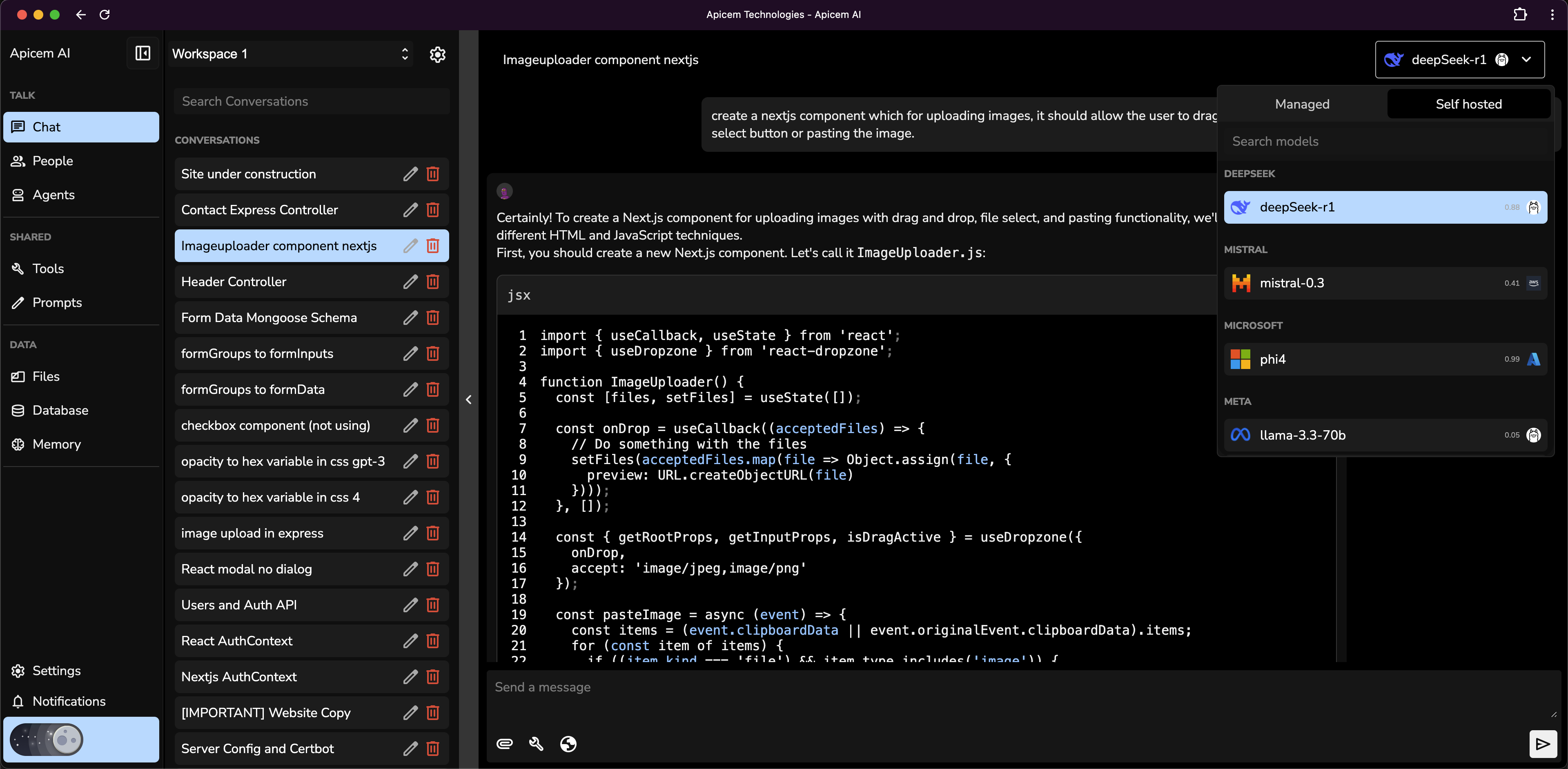Image resolution: width=1568 pixels, height=769 pixels.
Task: Click the Search Conversations field
Action: (x=312, y=102)
